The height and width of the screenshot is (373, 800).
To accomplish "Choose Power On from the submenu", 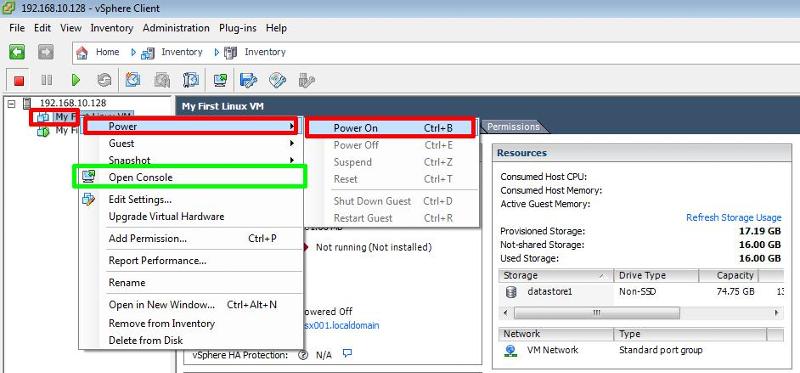I will pyautogui.click(x=390, y=128).
